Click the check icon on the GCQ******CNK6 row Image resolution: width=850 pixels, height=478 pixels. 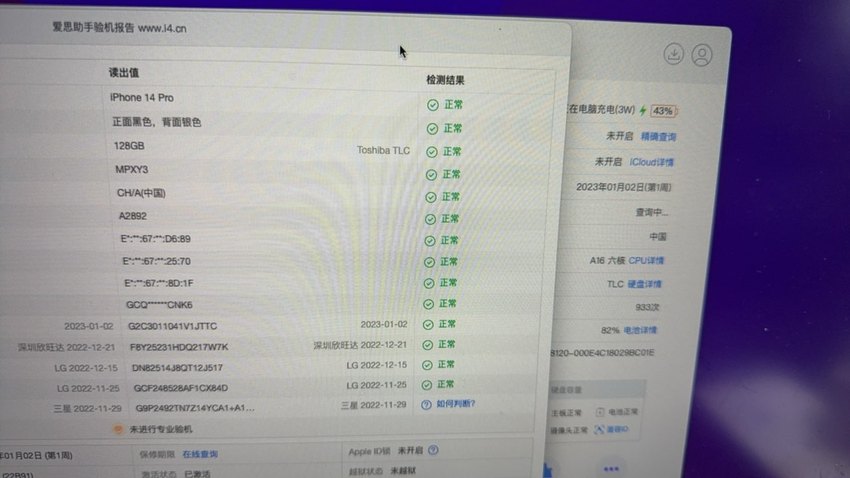click(428, 304)
